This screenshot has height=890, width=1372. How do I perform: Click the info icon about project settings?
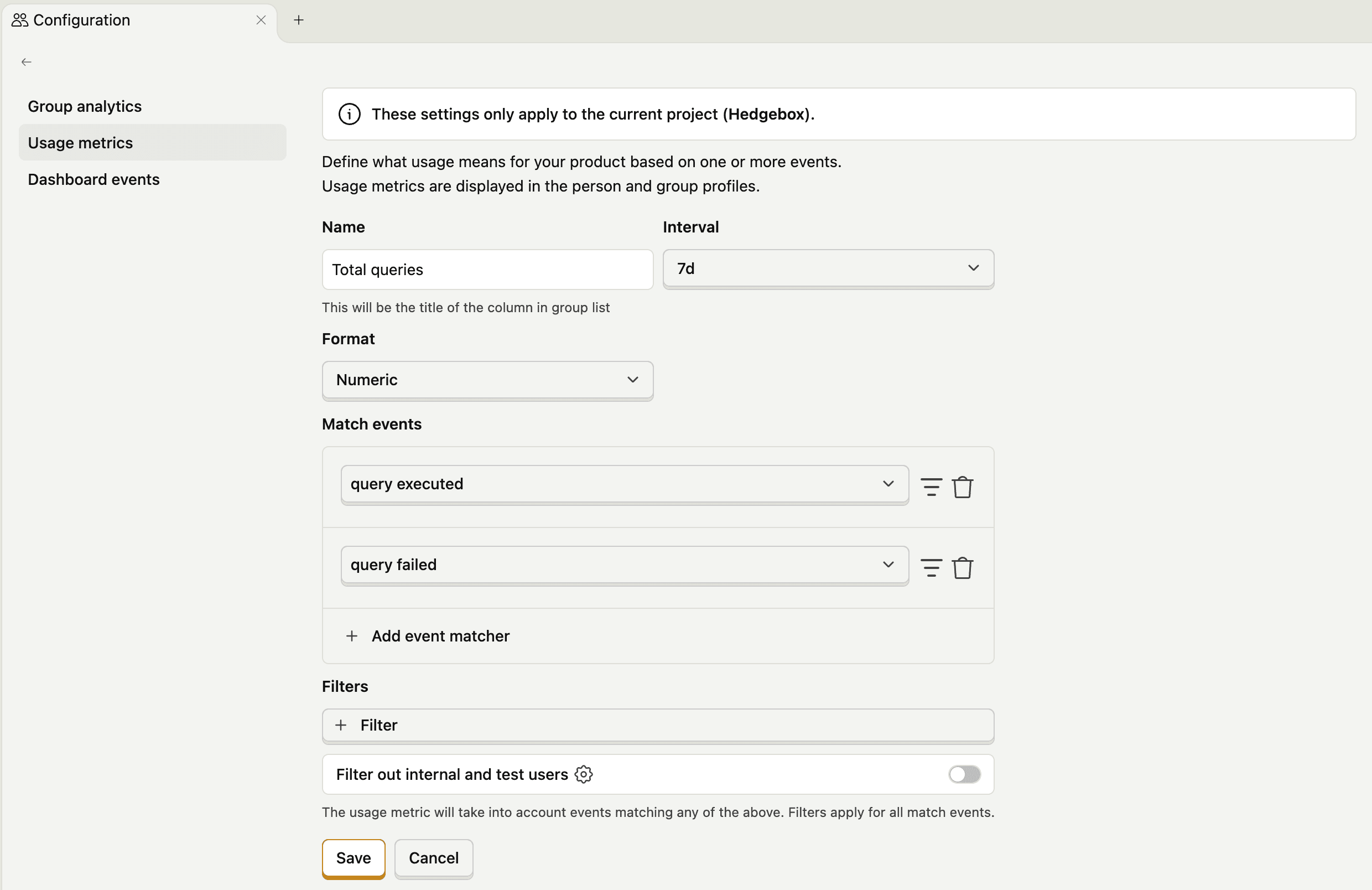click(349, 114)
